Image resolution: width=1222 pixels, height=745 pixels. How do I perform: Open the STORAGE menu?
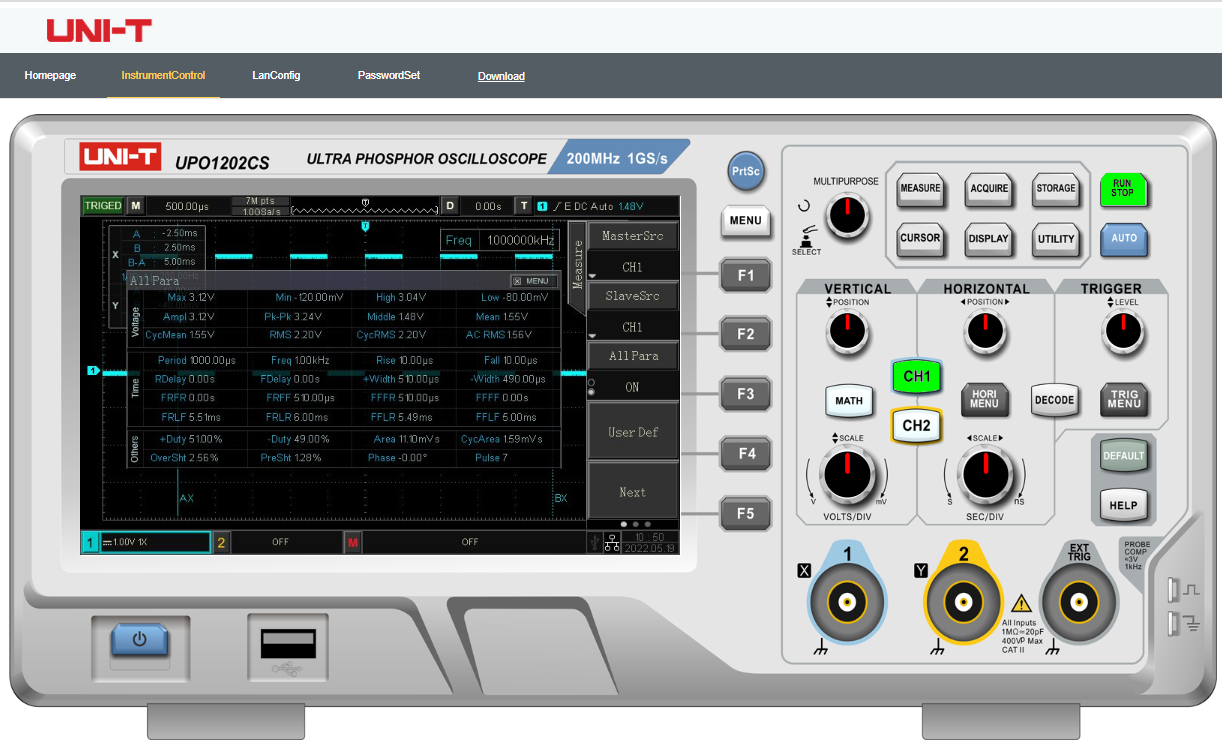point(1056,190)
